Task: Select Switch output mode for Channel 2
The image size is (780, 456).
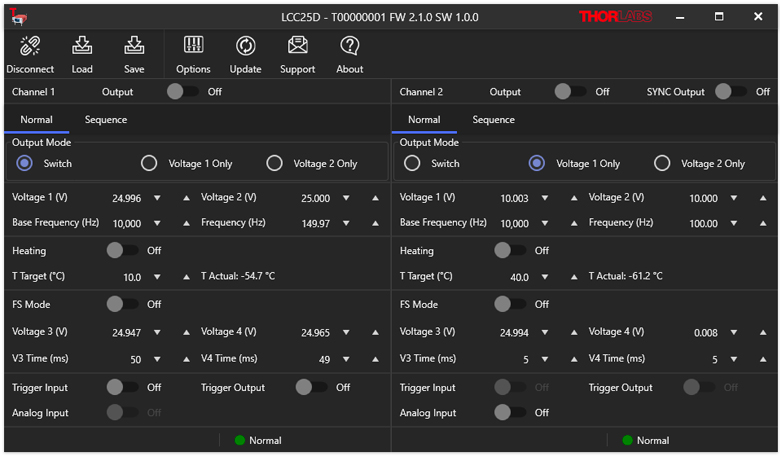Action: point(412,164)
